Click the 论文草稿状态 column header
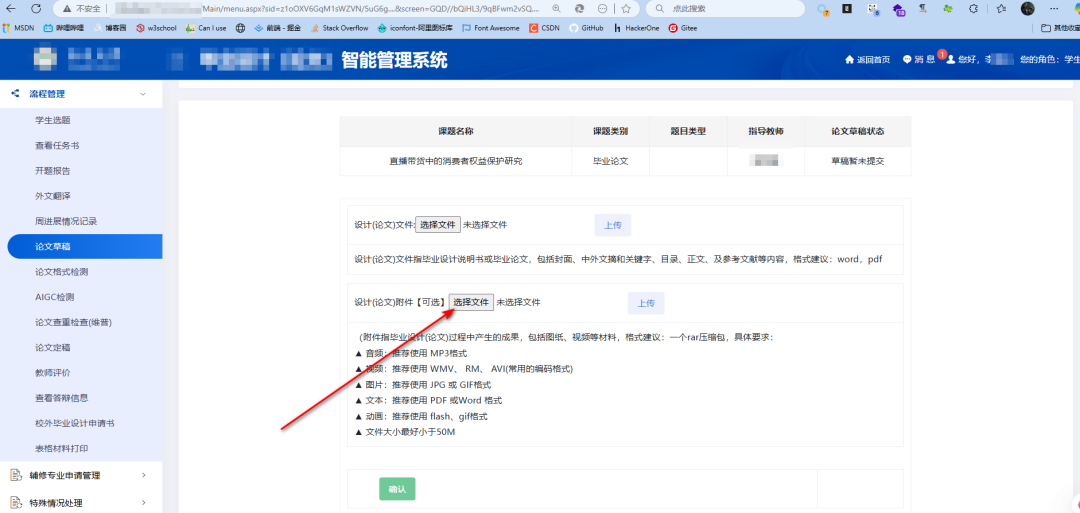1080x513 pixels. point(858,131)
